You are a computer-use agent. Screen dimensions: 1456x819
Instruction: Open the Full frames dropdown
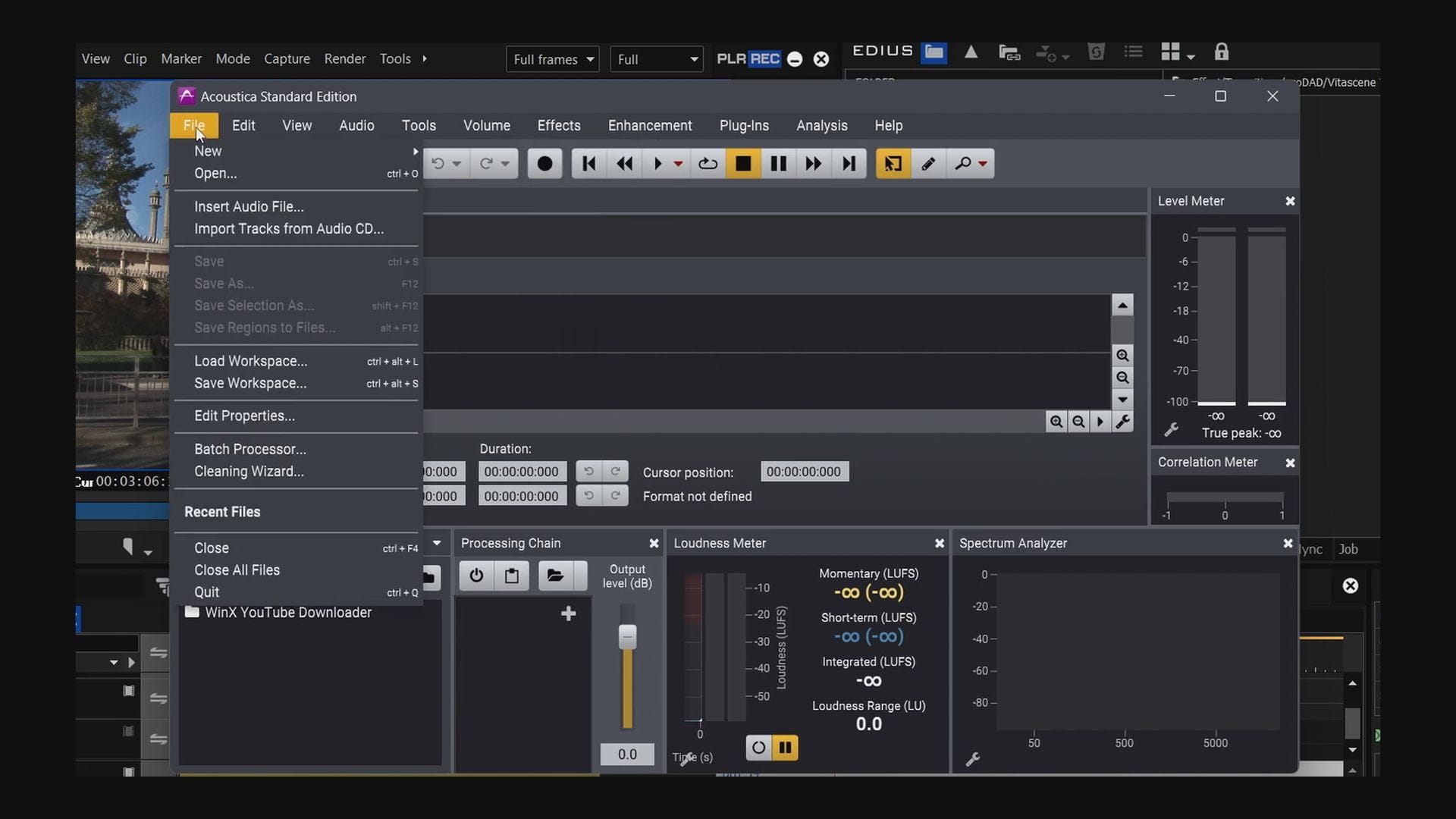point(553,59)
